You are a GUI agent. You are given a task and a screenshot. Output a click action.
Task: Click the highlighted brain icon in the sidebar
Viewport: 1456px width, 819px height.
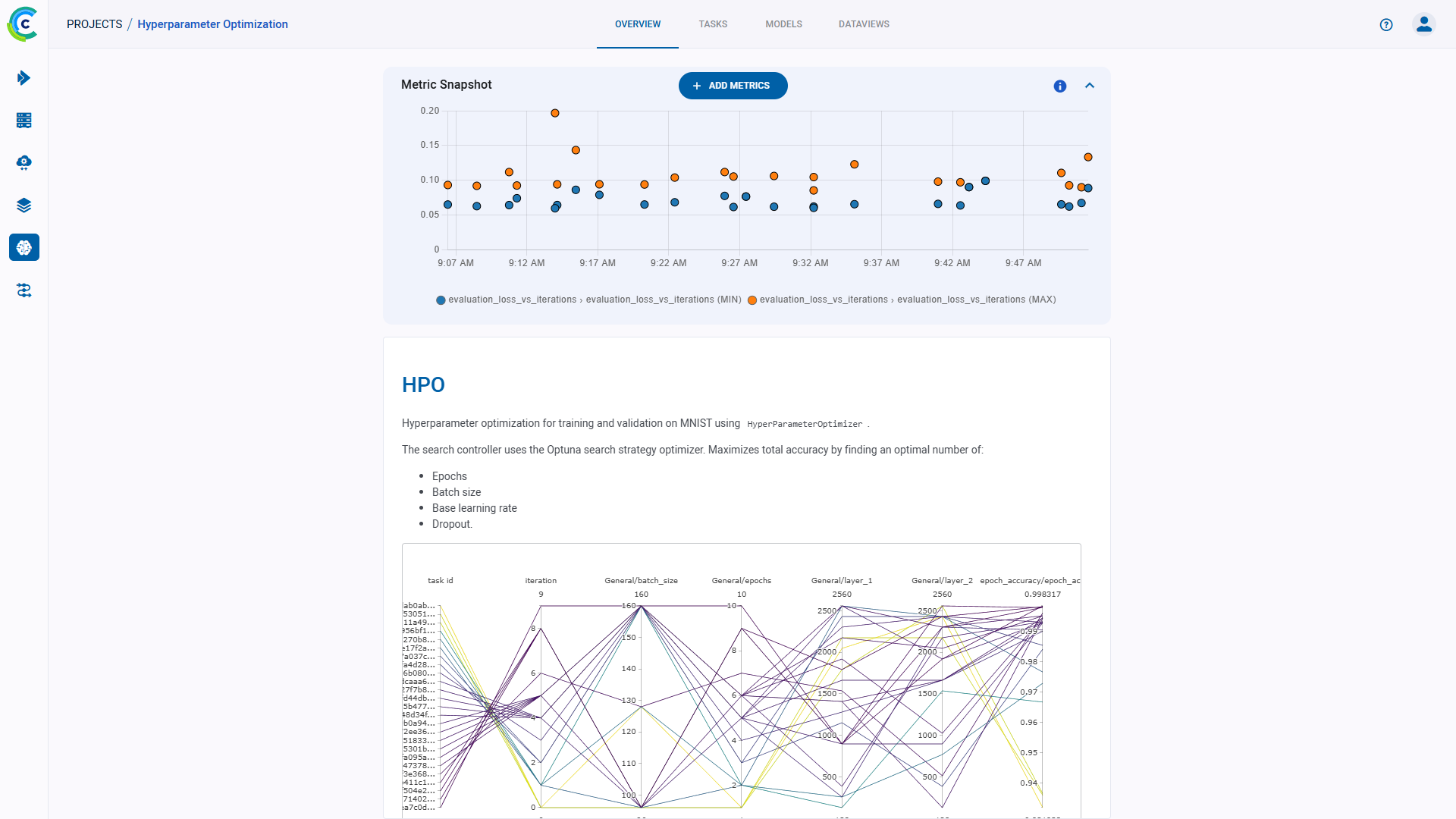[x=24, y=247]
